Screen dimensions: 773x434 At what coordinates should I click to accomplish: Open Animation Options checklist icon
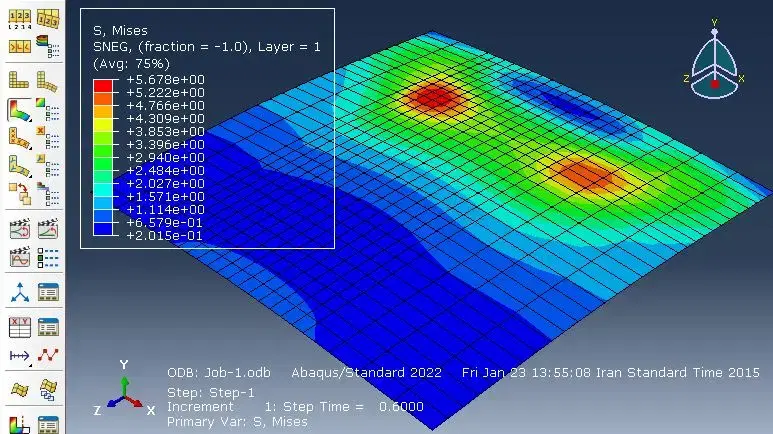[x=48, y=257]
